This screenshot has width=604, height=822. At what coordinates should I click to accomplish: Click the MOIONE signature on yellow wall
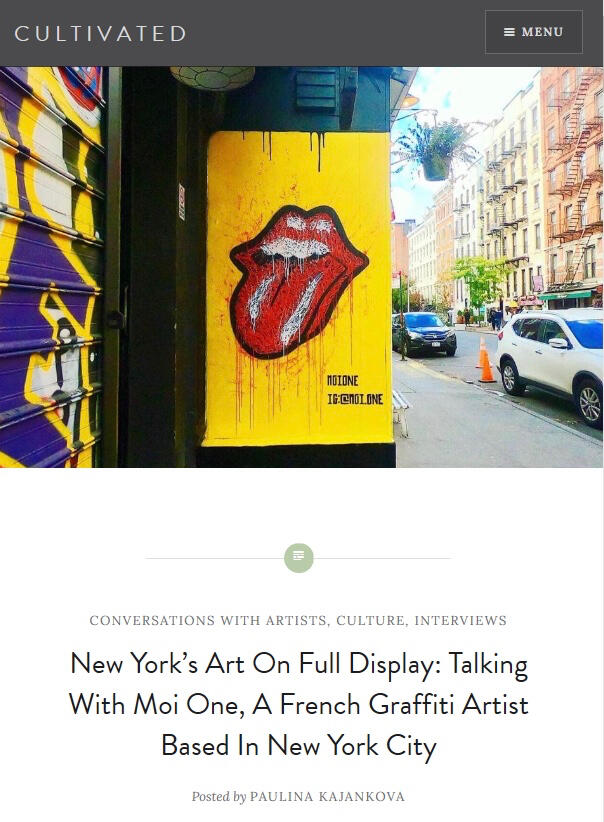tap(342, 381)
